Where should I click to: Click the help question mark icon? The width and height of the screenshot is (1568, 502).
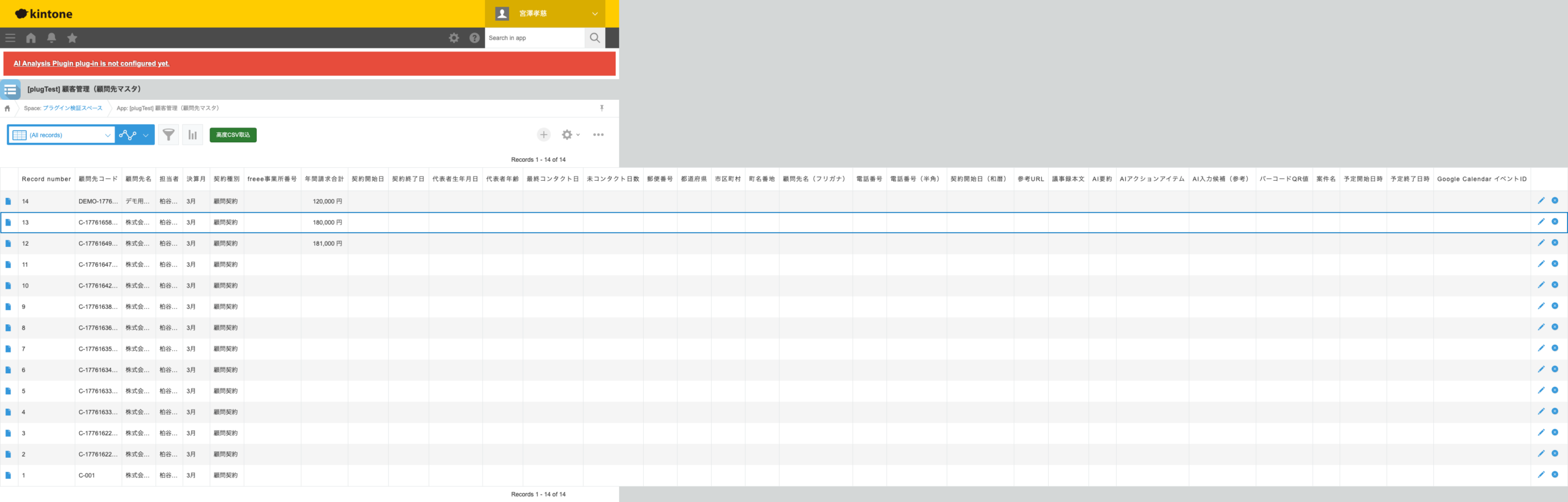[x=474, y=38]
